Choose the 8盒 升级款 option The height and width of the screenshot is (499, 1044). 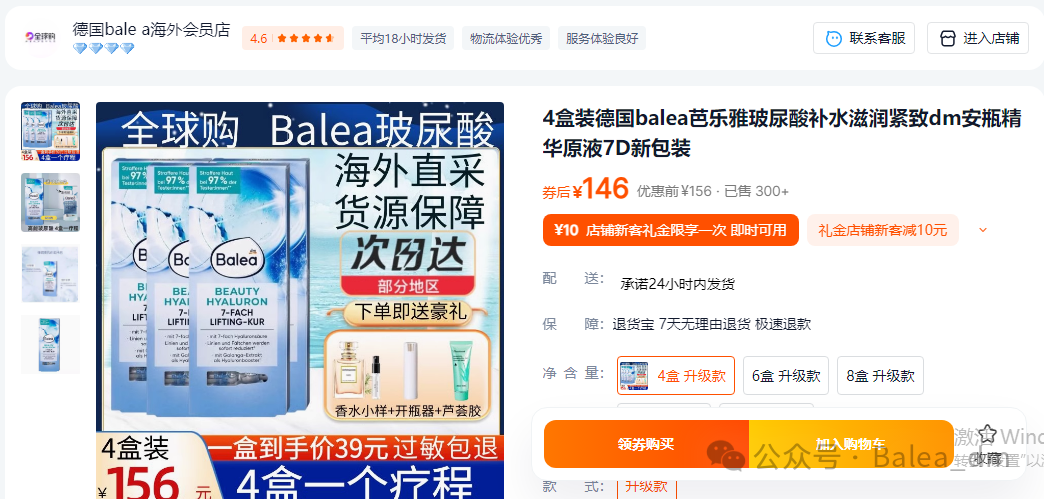[x=880, y=376]
